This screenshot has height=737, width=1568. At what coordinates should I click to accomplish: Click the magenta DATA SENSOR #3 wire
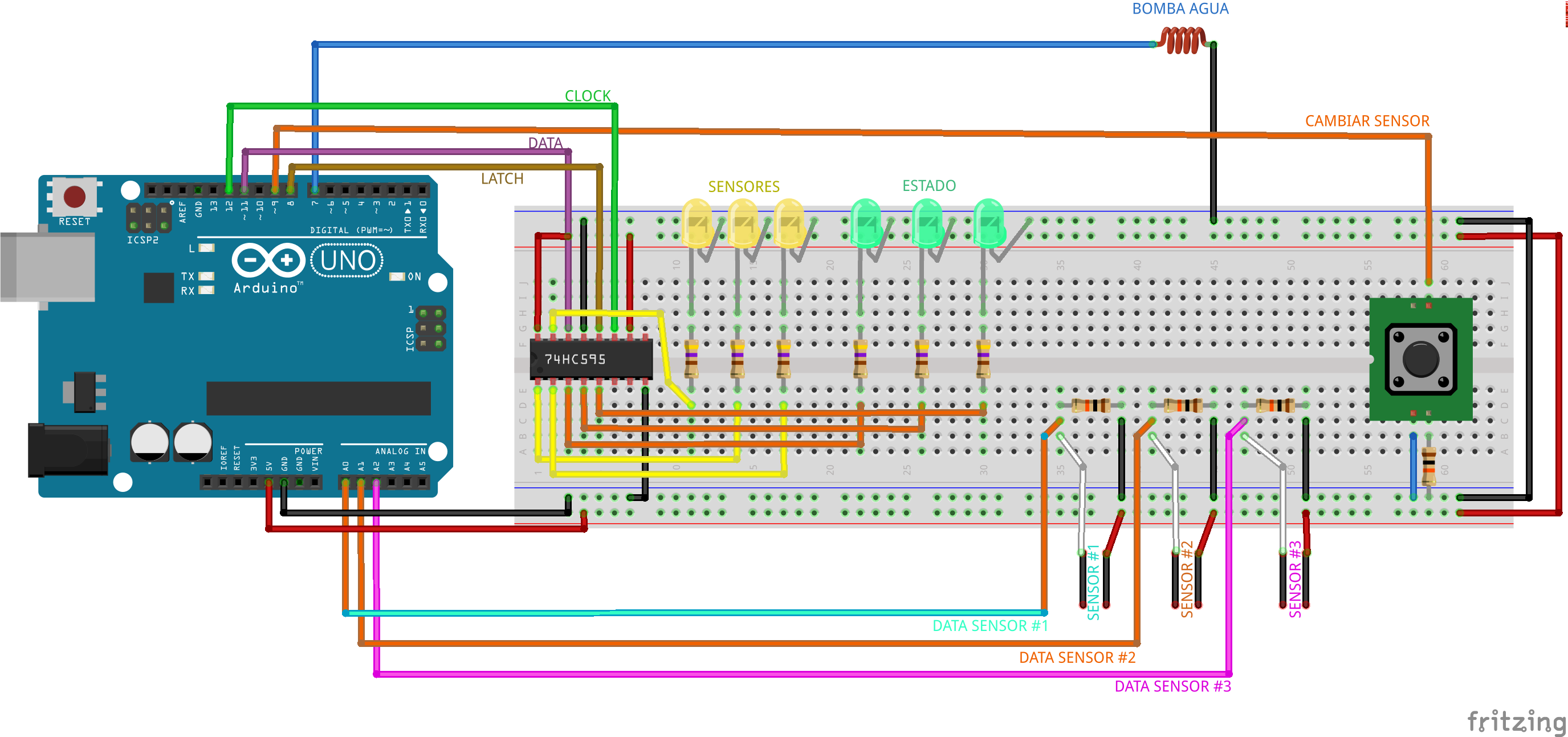pyautogui.click(x=791, y=674)
